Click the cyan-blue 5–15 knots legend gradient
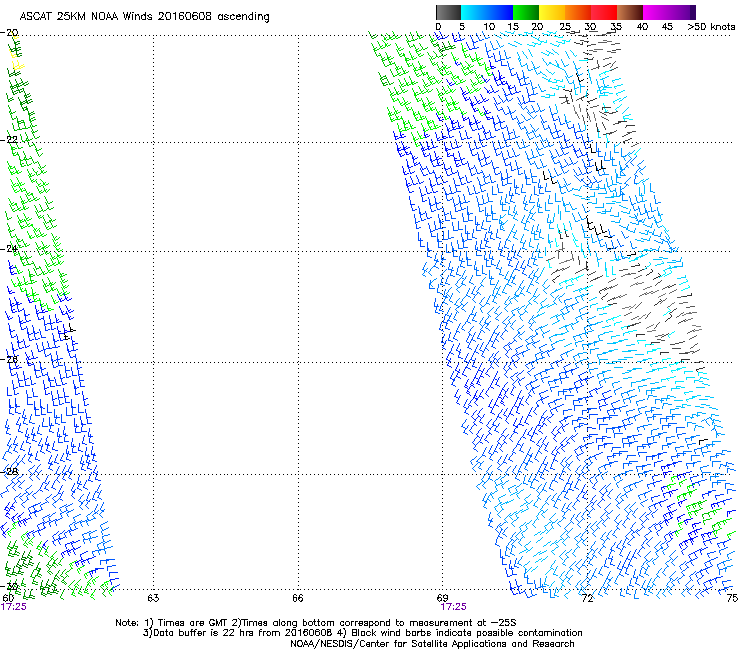740x650 pixels. pyautogui.click(x=487, y=12)
